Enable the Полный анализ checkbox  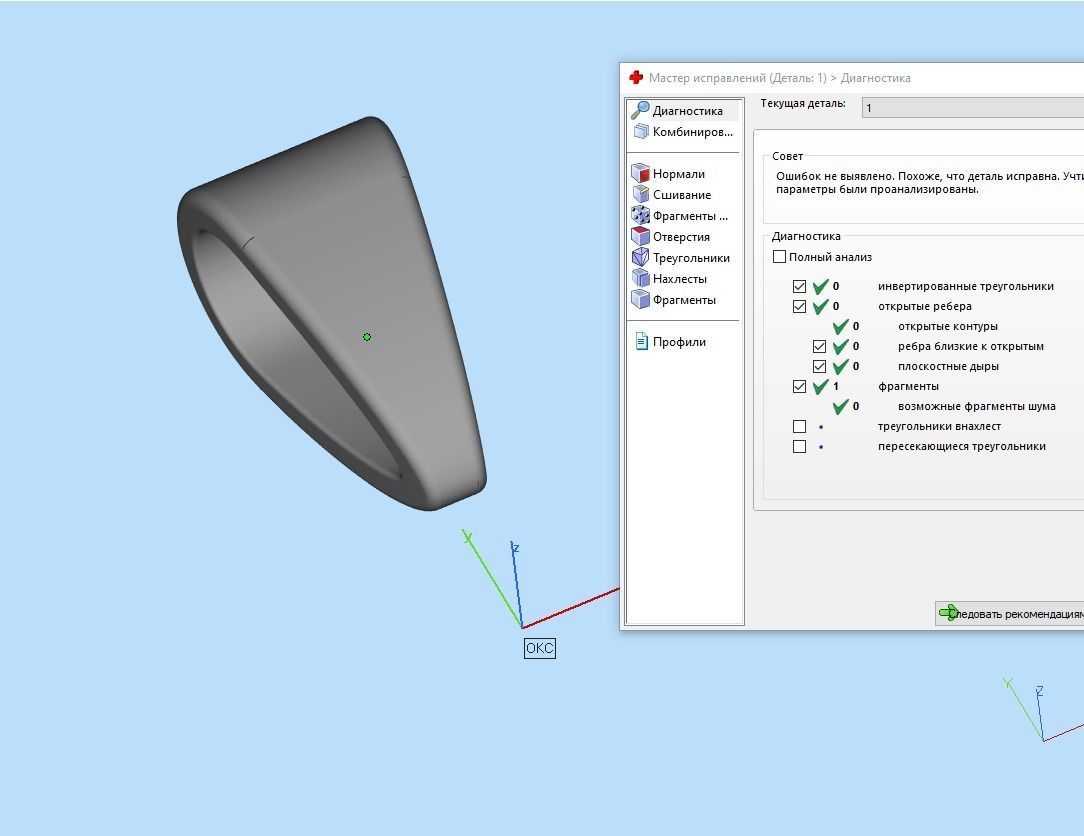tap(779, 257)
